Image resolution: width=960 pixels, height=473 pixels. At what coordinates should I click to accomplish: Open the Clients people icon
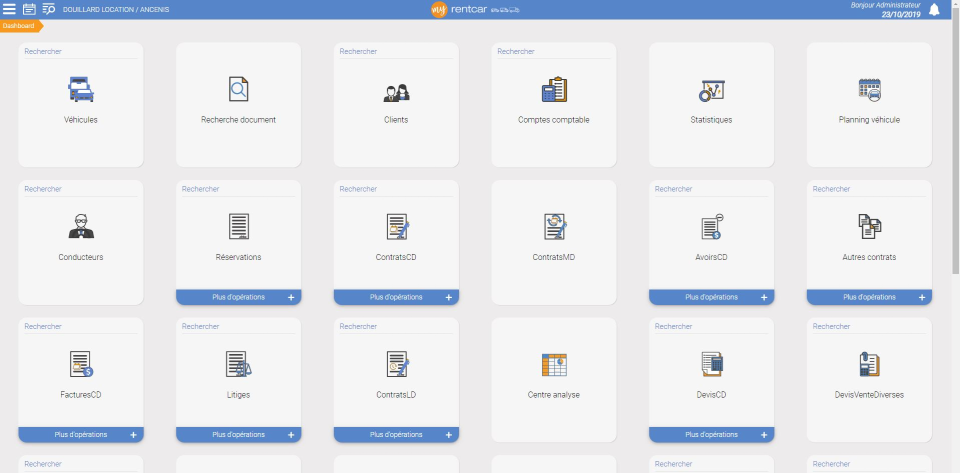tap(396, 92)
